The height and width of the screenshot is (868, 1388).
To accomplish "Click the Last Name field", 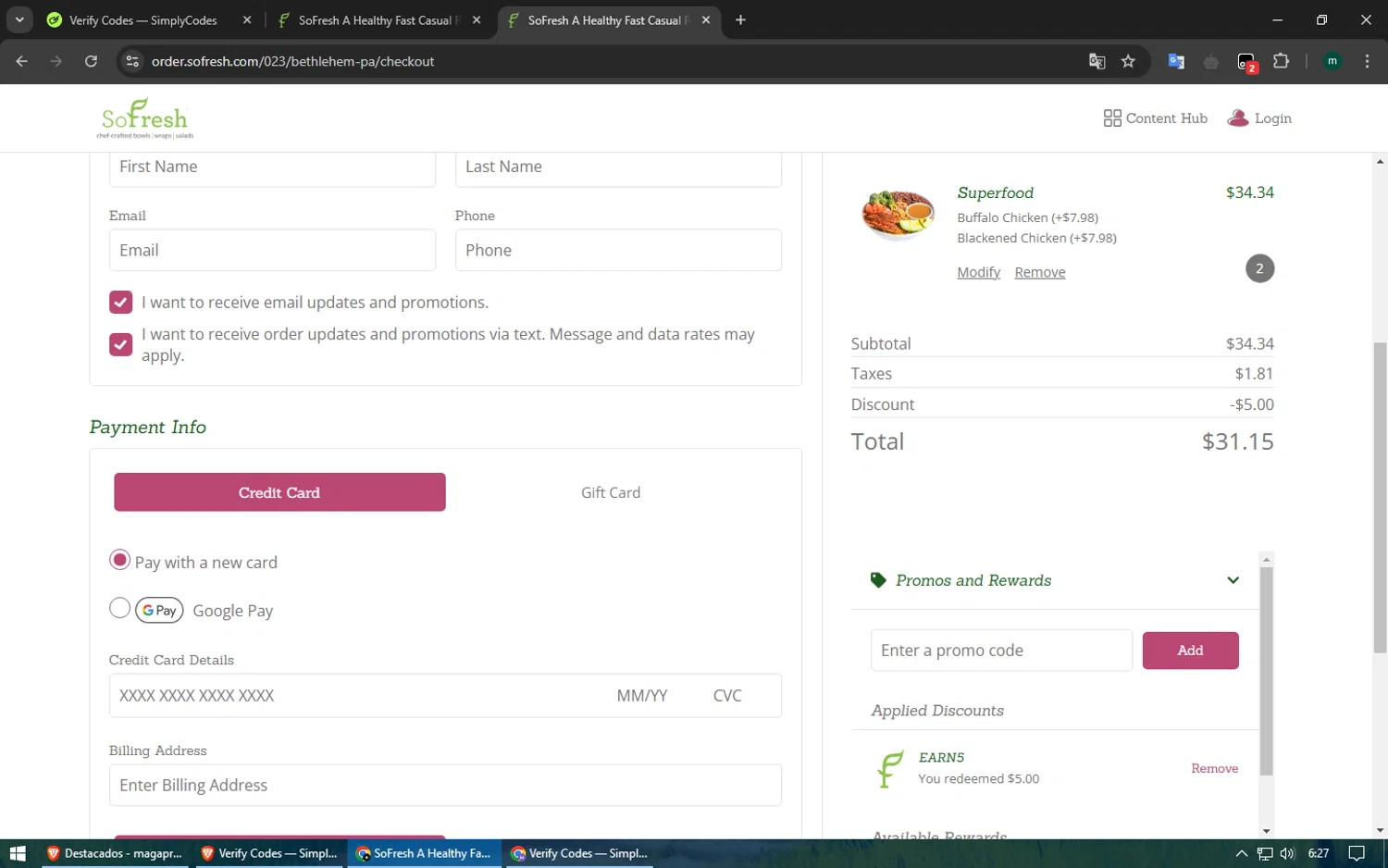I will point(618,167).
